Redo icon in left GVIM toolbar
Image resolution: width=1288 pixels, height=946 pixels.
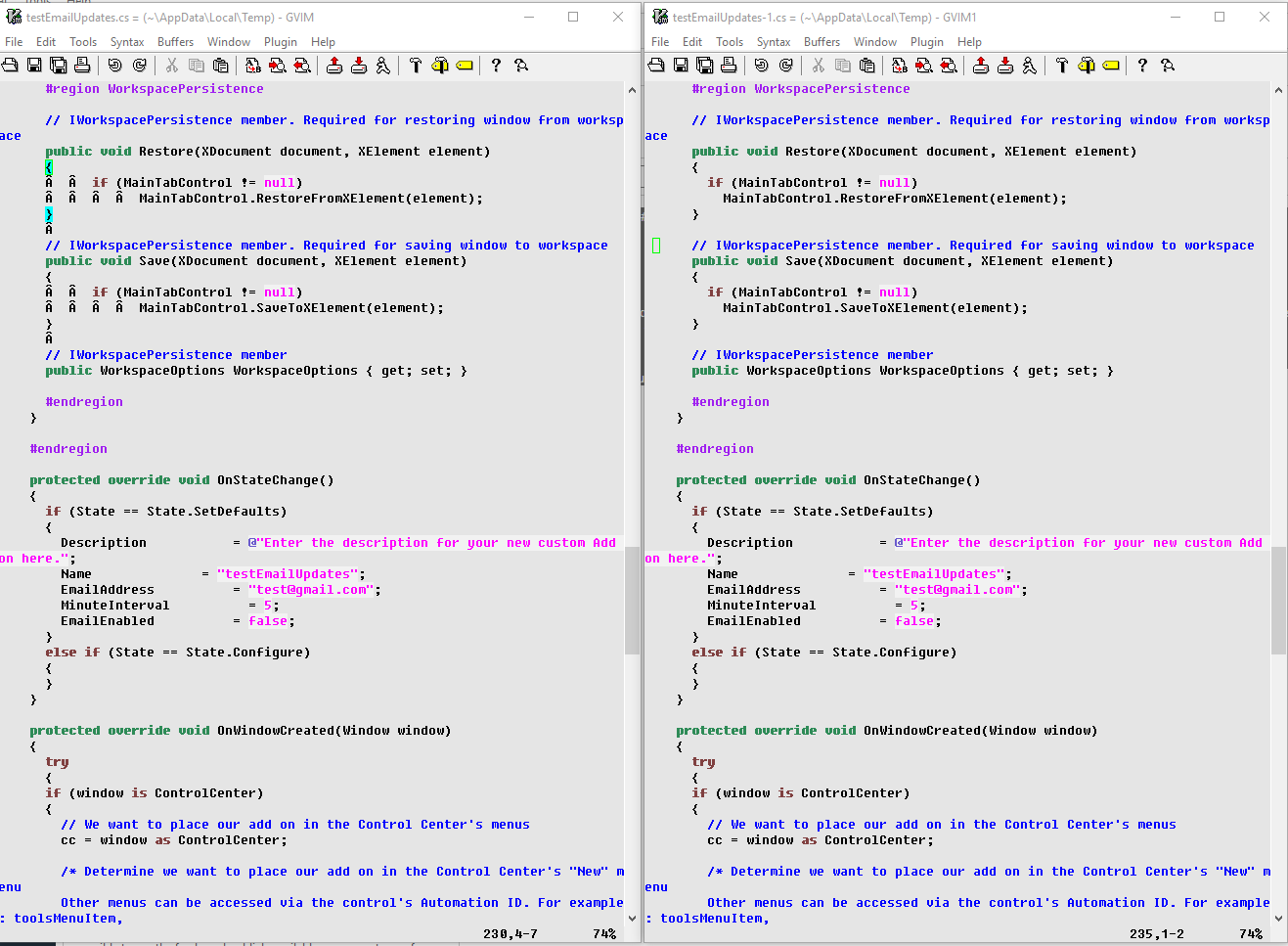click(140, 66)
